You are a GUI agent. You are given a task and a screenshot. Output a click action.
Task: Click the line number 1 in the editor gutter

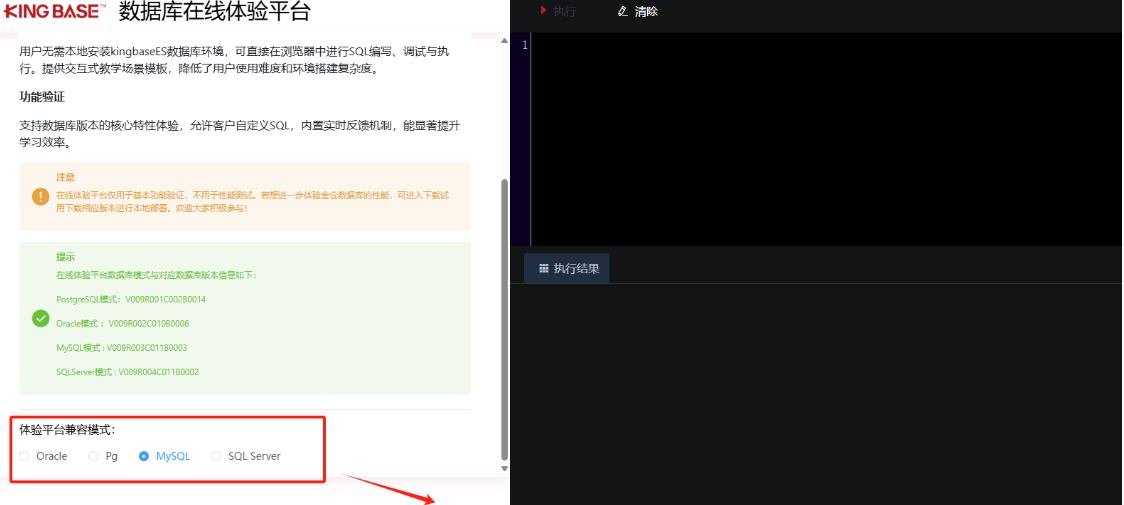click(525, 45)
